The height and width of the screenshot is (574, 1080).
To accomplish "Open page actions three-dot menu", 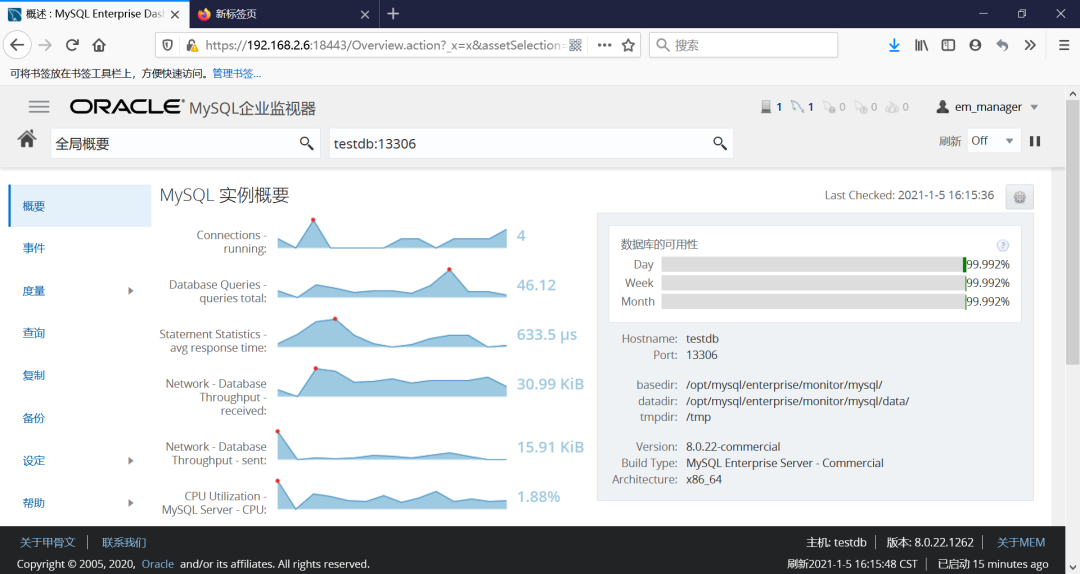I will [604, 45].
